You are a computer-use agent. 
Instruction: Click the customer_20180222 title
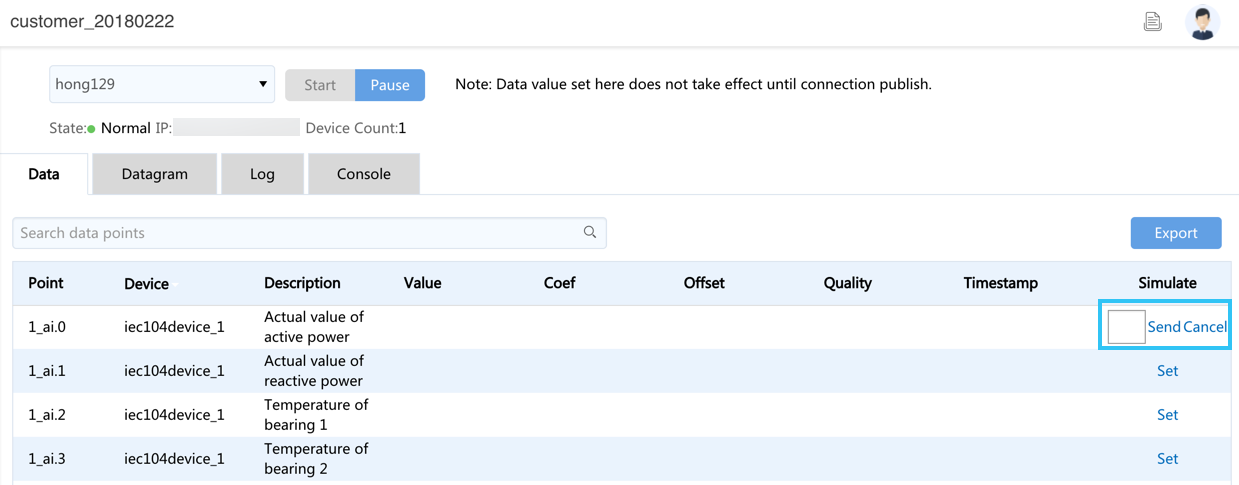coord(92,21)
